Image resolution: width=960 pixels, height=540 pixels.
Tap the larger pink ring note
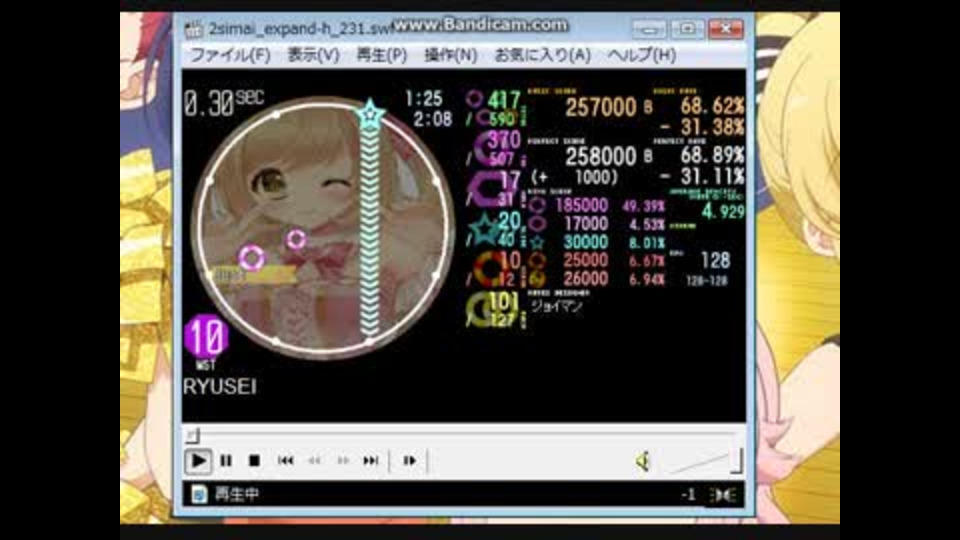coord(252,258)
